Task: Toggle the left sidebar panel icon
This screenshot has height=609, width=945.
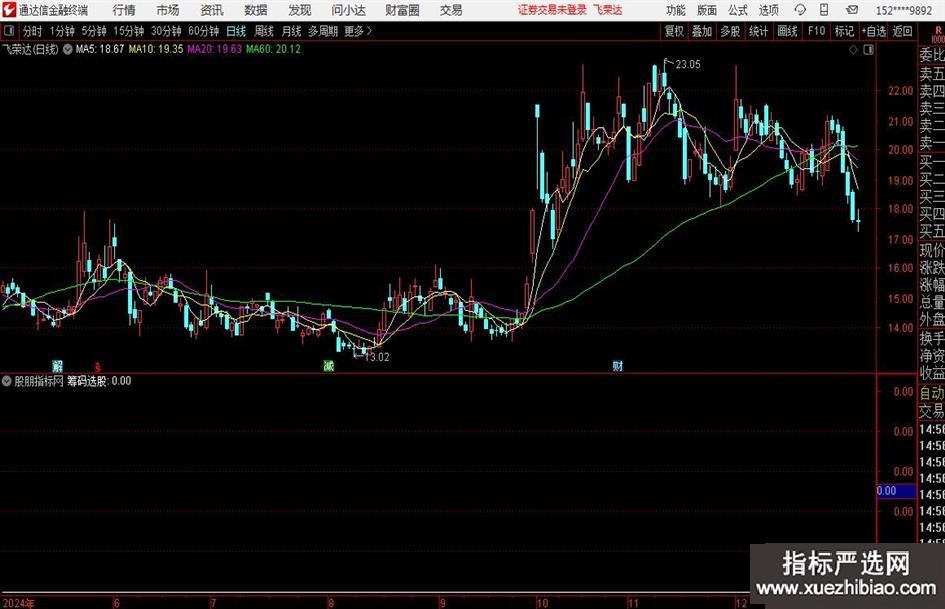Action: point(8,31)
